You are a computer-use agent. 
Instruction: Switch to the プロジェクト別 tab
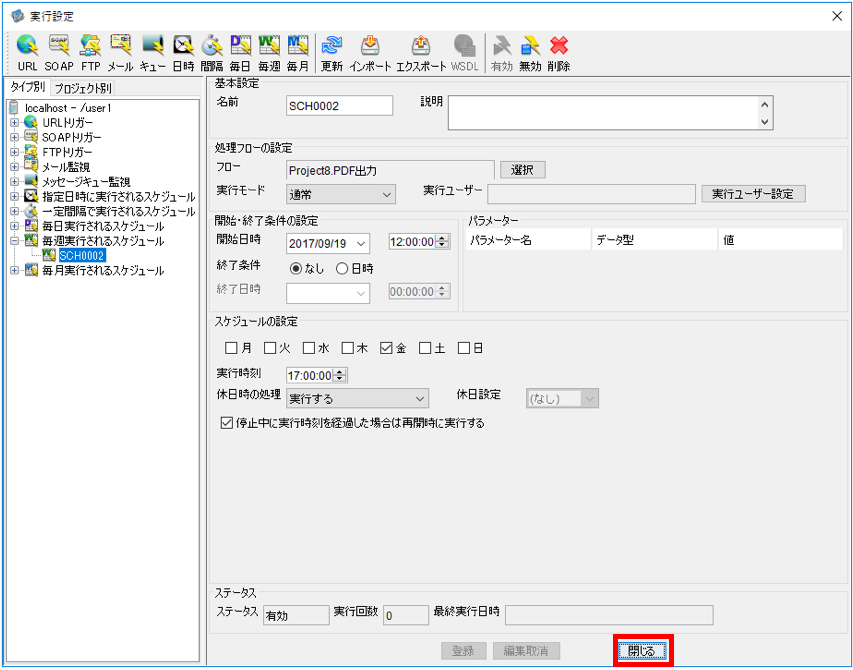pyautogui.click(x=83, y=88)
